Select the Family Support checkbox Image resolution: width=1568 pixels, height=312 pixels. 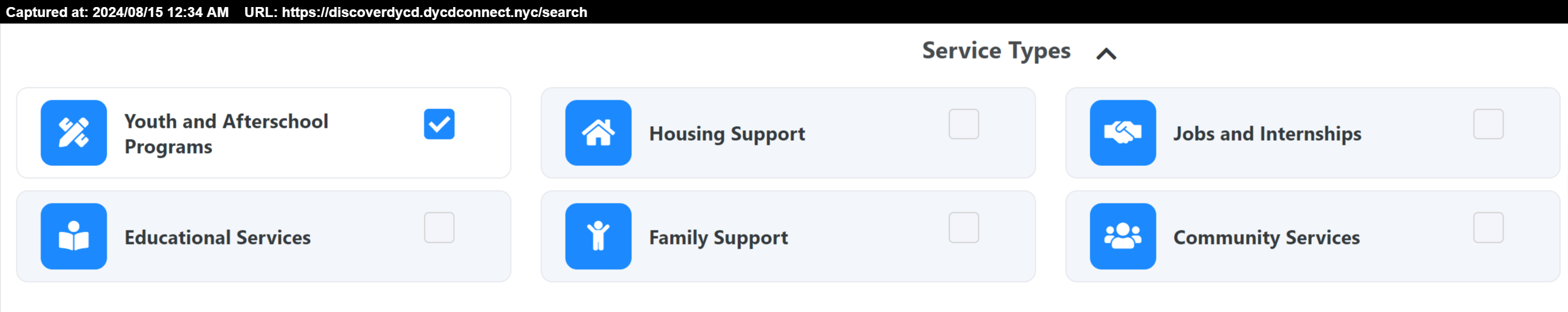964,228
